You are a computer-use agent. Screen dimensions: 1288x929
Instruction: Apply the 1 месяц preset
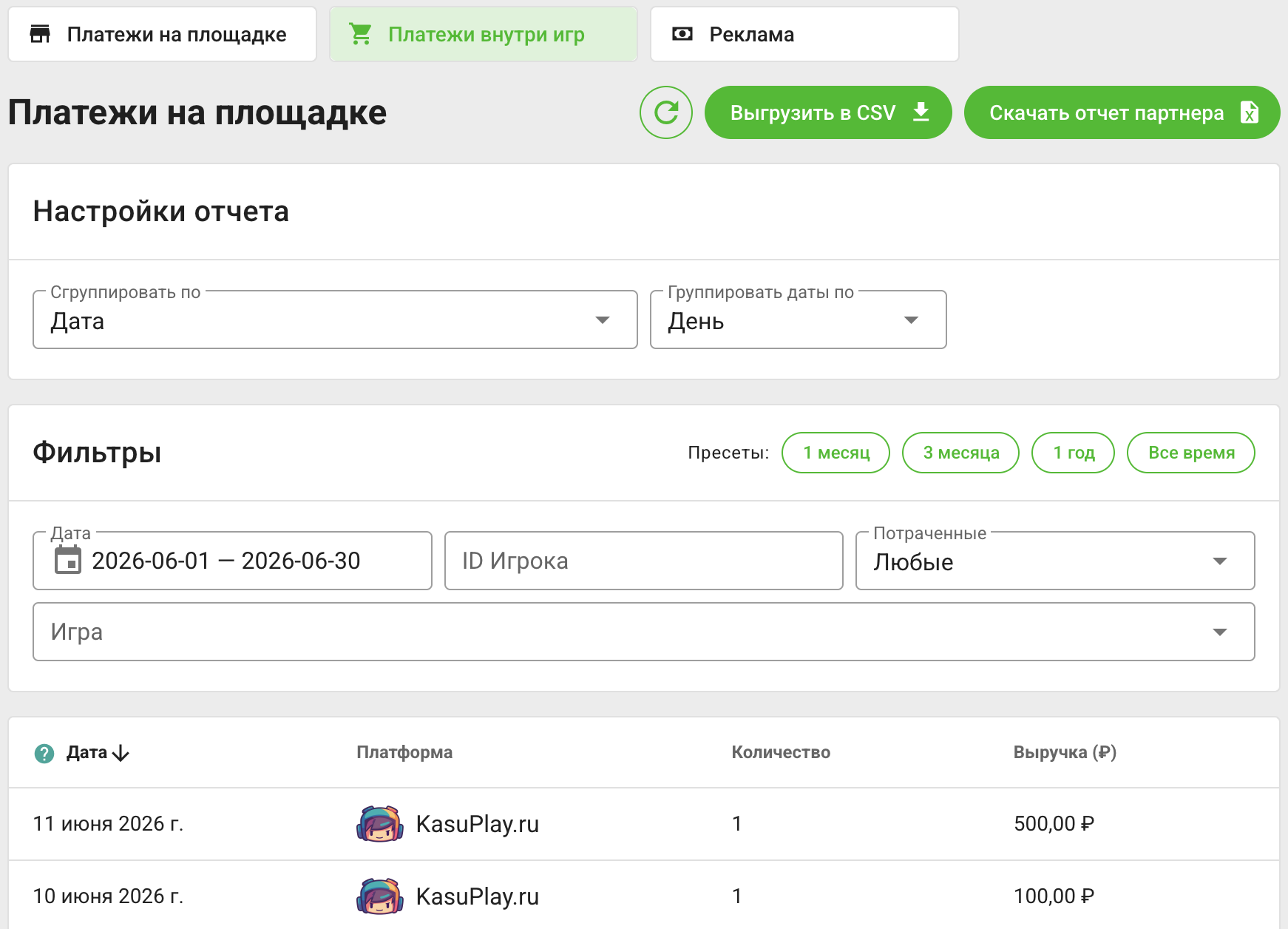836,453
